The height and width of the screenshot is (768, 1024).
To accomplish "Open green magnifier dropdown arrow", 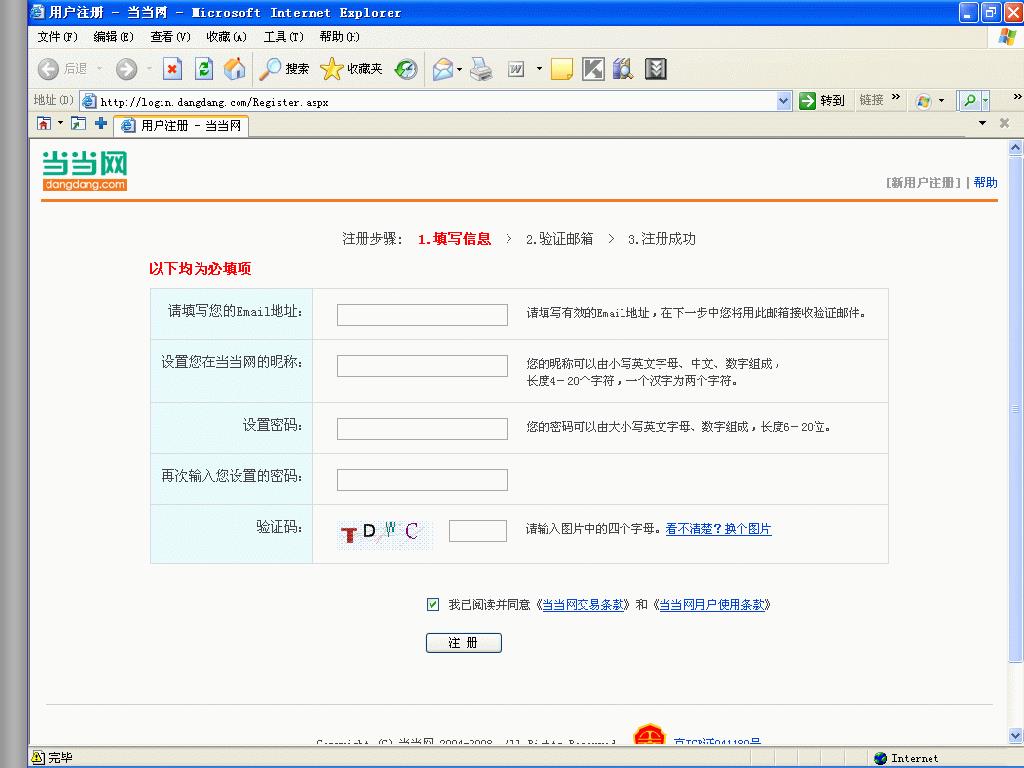I will pyautogui.click(x=985, y=101).
